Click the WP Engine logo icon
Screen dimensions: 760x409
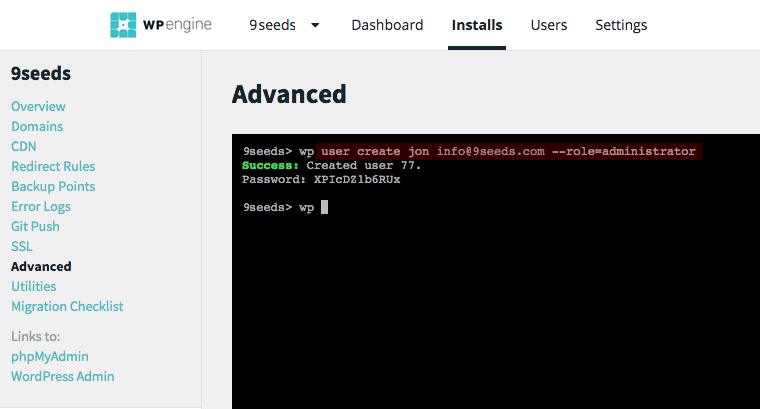(123, 25)
